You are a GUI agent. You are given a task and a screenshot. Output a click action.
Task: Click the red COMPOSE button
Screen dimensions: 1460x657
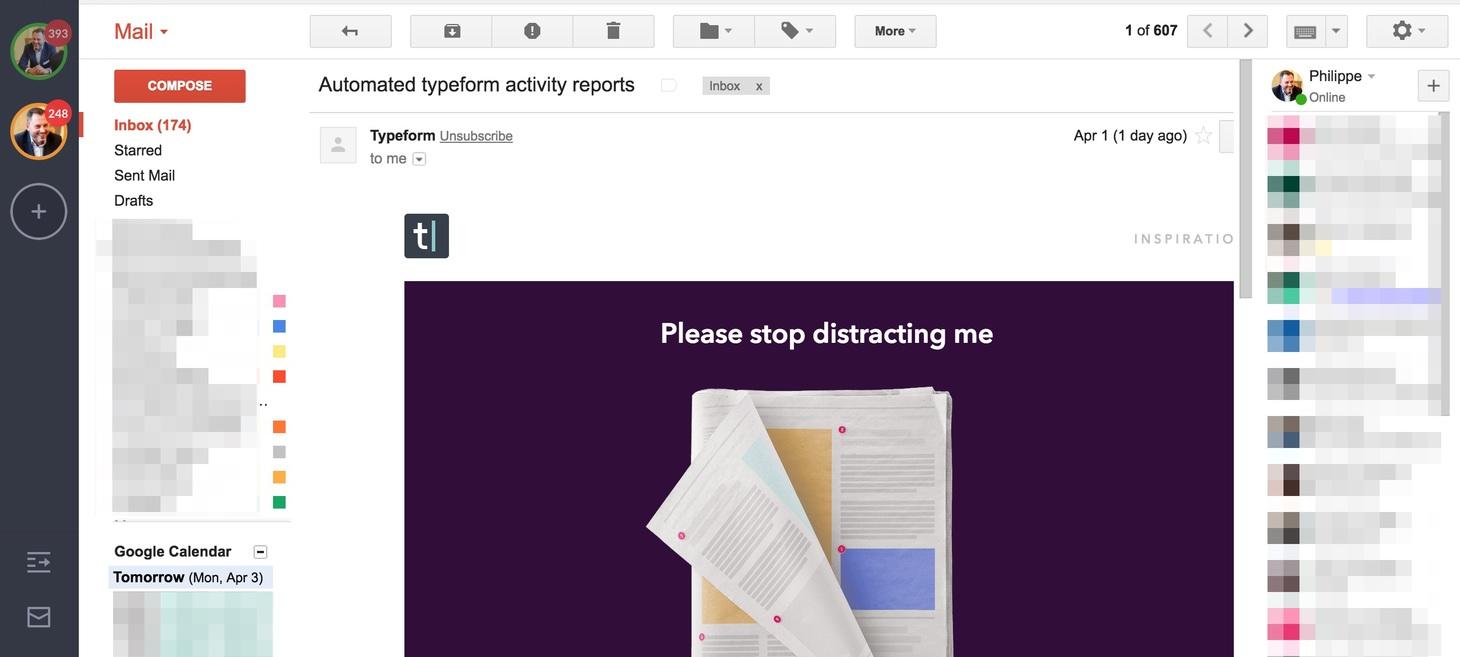click(180, 86)
